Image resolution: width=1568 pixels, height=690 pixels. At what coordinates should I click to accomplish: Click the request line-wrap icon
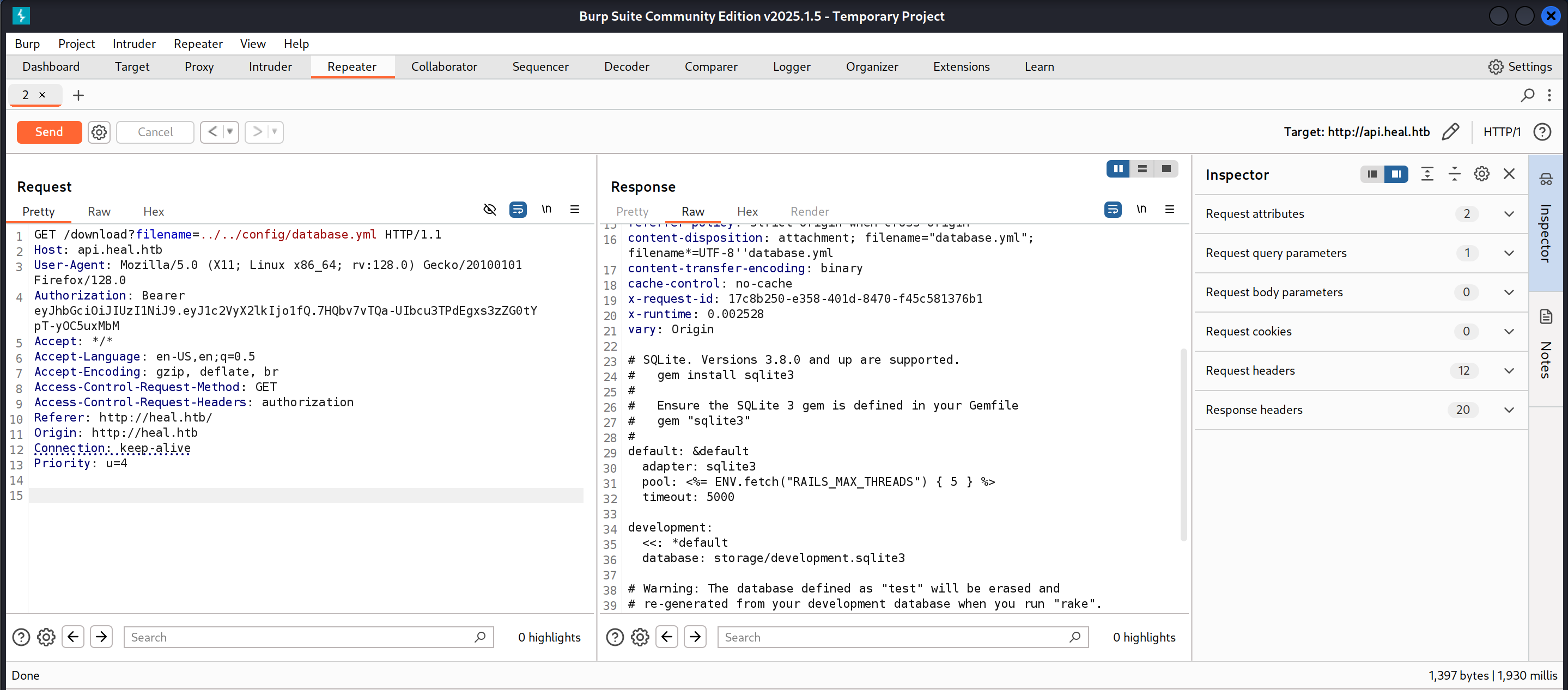click(518, 210)
